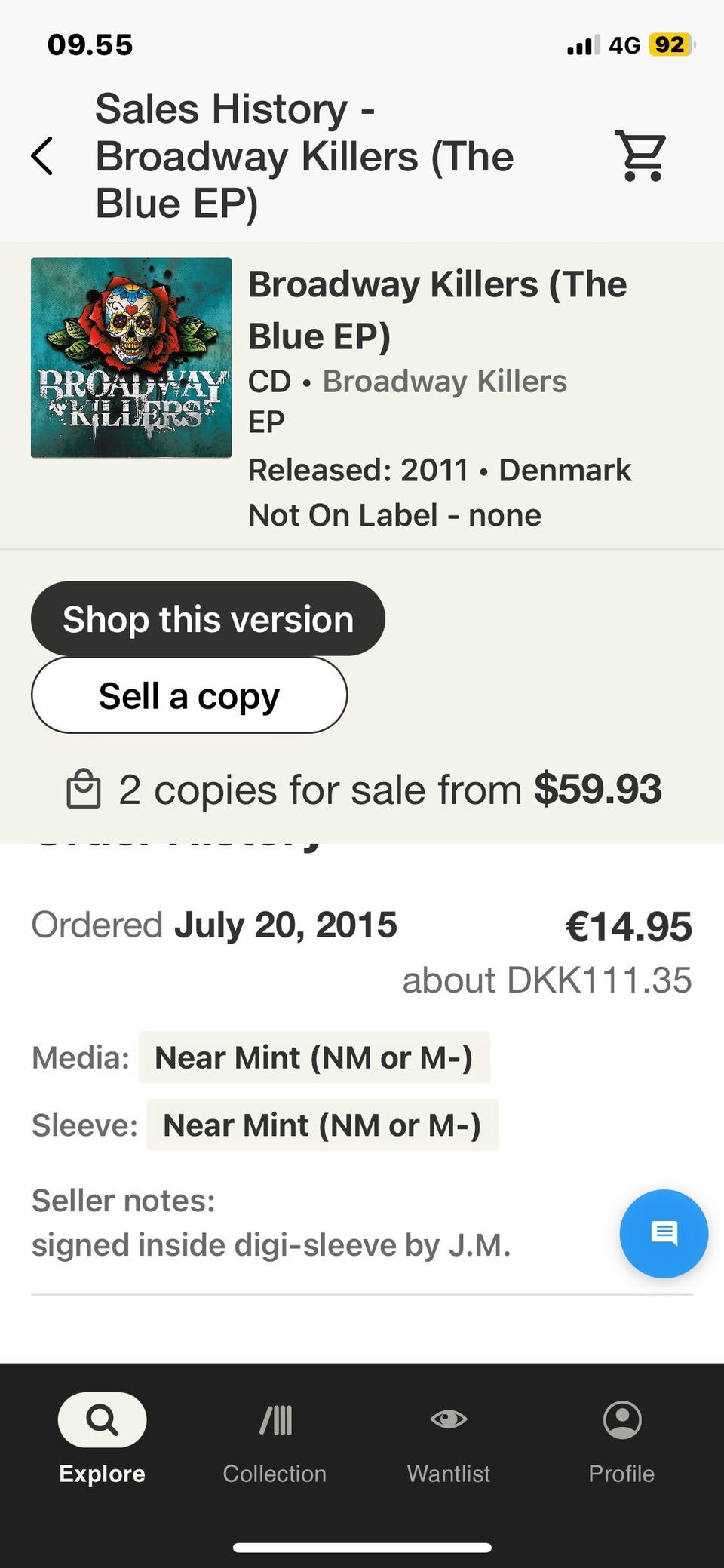Tap the shopping bag icon
The width and height of the screenshot is (724, 1568).
[83, 789]
